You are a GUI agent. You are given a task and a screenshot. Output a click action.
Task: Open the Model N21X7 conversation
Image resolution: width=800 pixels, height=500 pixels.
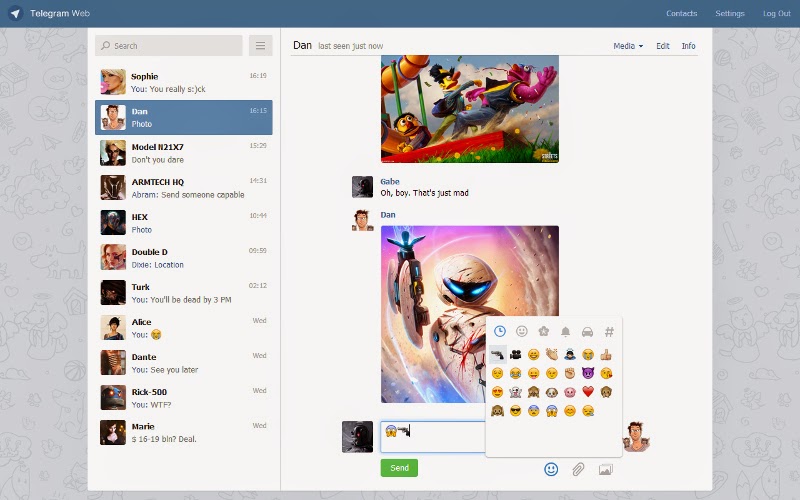(x=184, y=153)
